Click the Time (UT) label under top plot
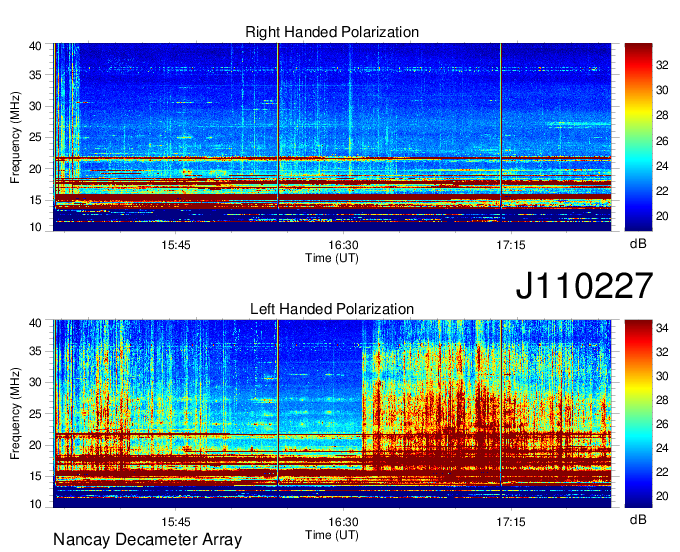Image resolution: width=680 pixels, height=552 pixels. [332, 258]
